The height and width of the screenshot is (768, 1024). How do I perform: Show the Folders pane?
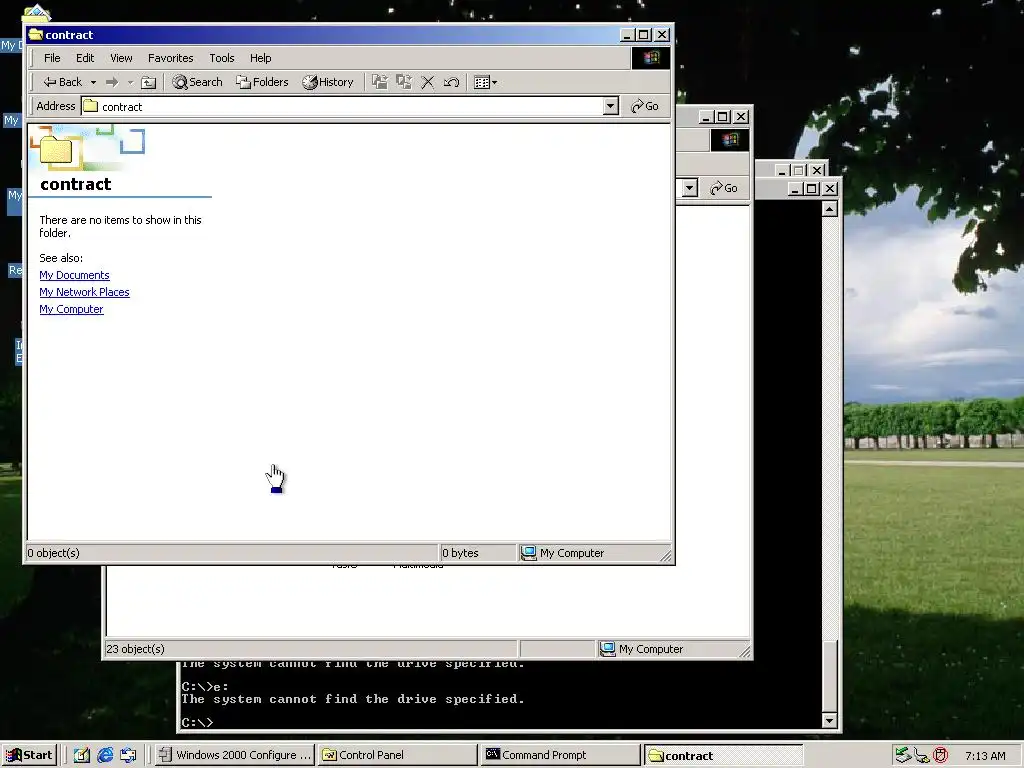(x=263, y=82)
